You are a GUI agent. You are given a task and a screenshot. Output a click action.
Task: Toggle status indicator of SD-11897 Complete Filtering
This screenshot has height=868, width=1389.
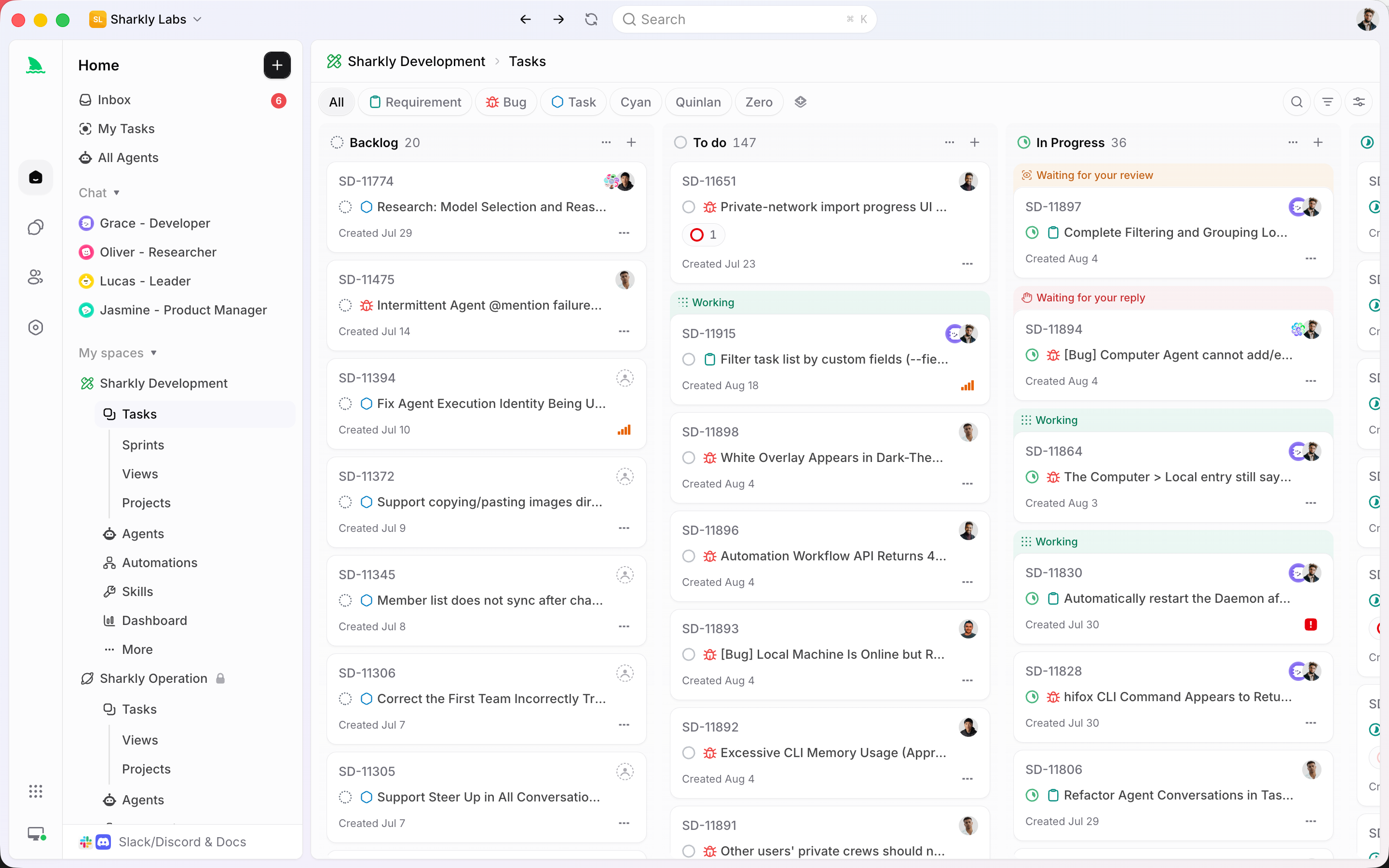coord(1032,232)
